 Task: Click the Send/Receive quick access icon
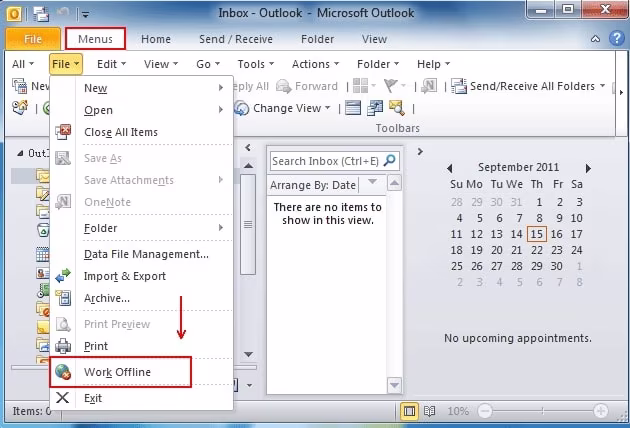[41, 14]
